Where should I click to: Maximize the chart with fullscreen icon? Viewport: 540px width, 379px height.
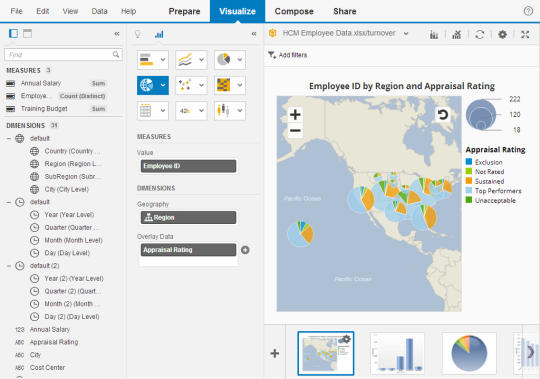coord(525,34)
